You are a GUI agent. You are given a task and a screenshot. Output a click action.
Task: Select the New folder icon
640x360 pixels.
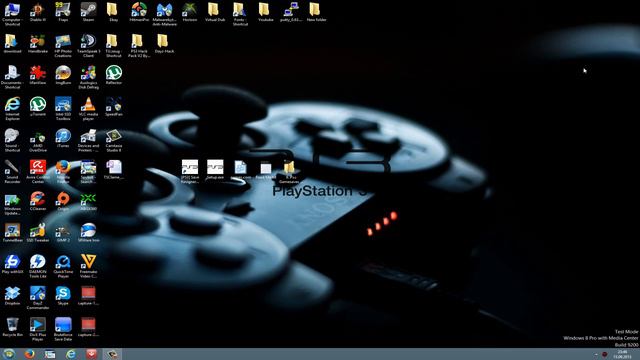click(x=316, y=12)
